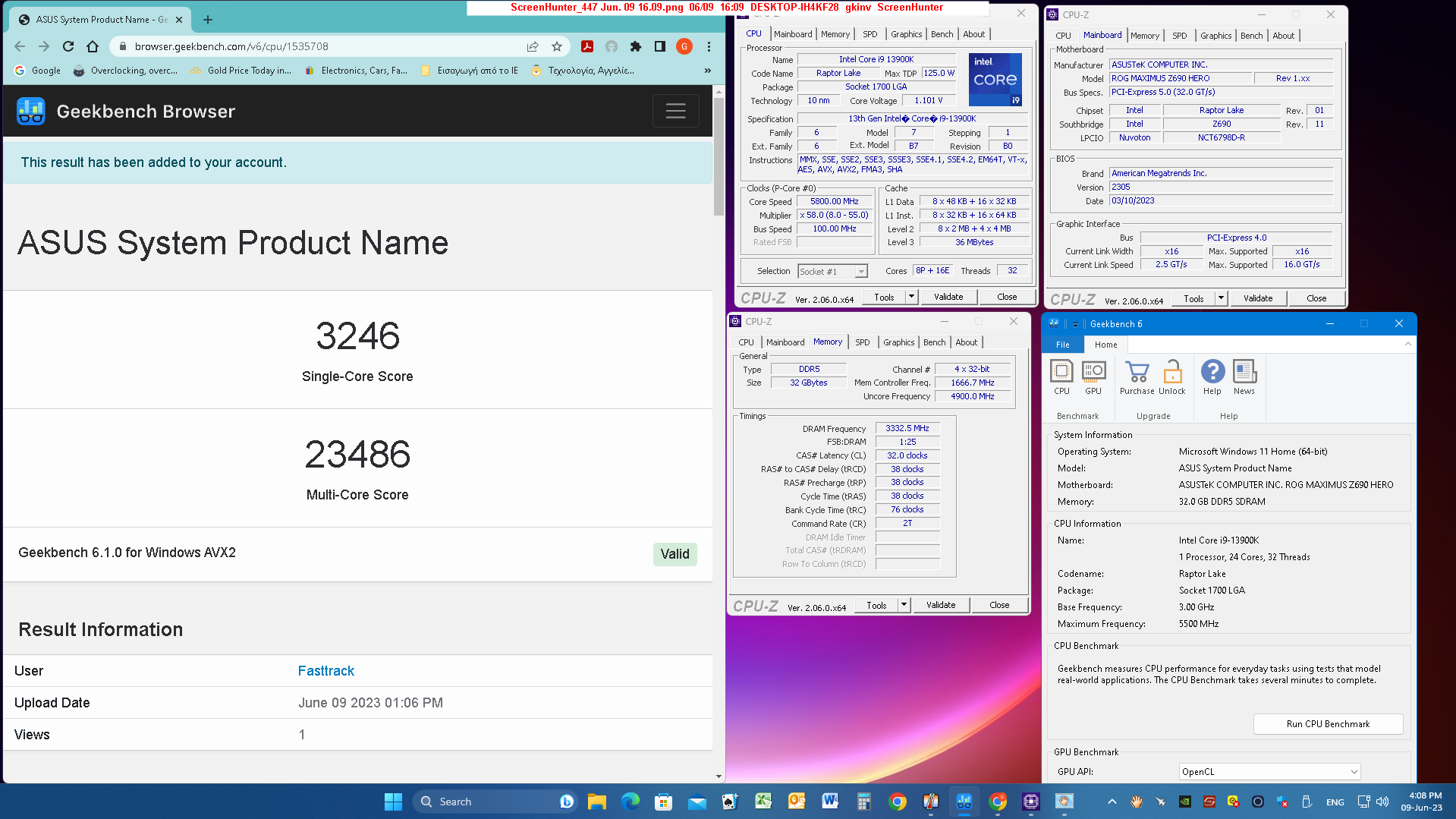
Task: Click Run CPU Benchmark button
Action: coord(1328,724)
